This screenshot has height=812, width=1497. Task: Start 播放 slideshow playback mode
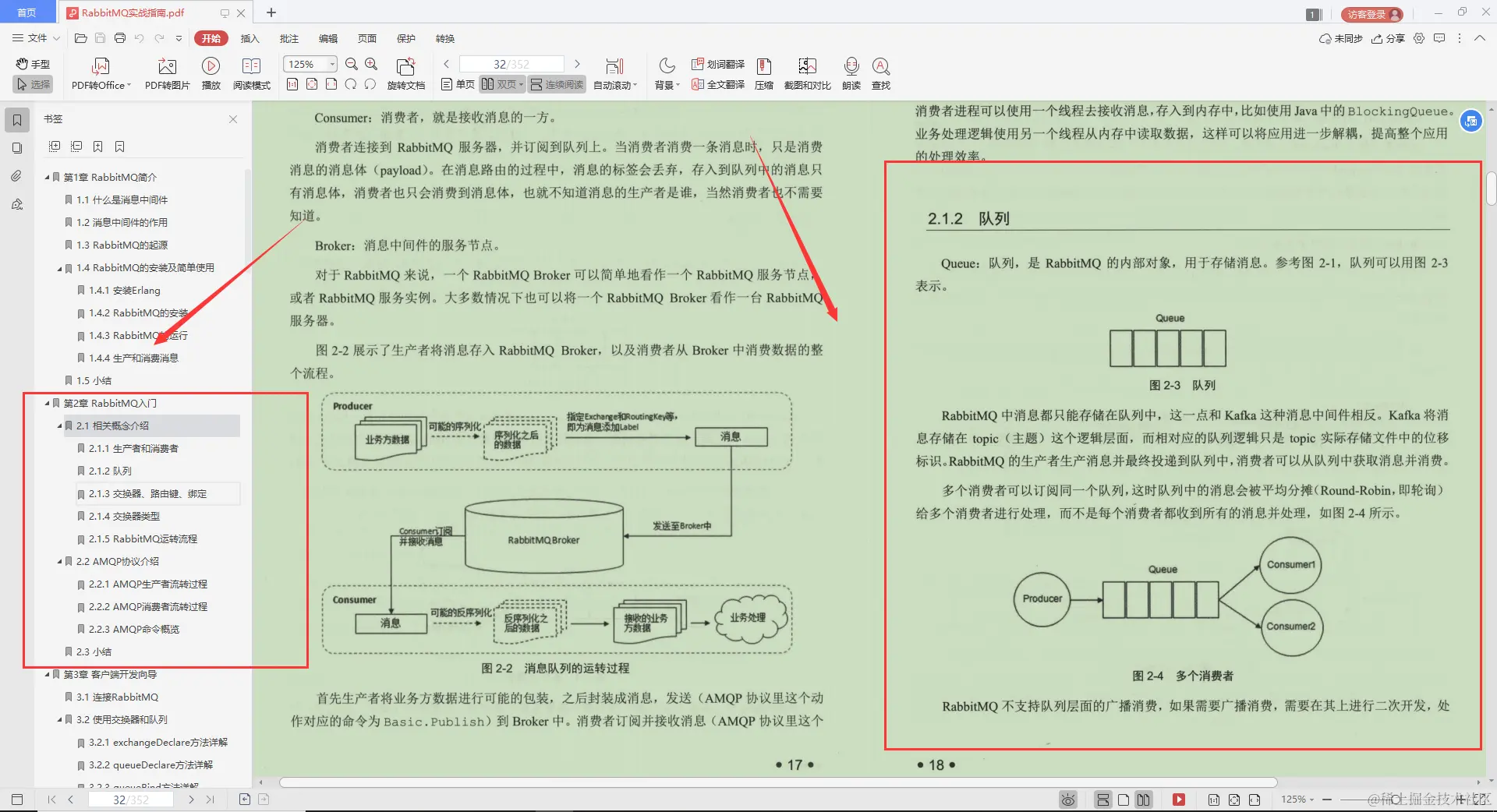point(211,72)
